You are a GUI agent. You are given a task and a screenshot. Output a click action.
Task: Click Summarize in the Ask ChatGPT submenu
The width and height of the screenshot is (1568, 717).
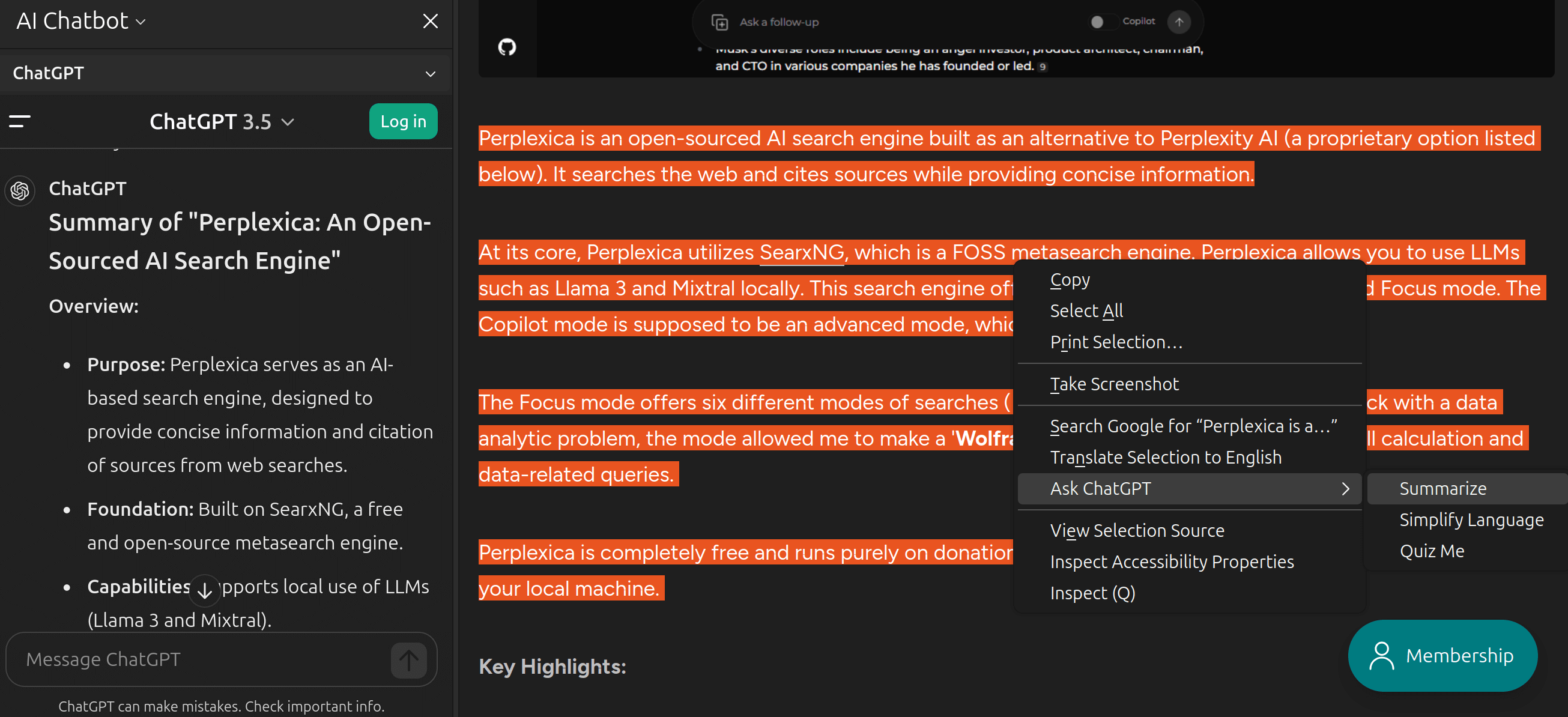[1443, 488]
